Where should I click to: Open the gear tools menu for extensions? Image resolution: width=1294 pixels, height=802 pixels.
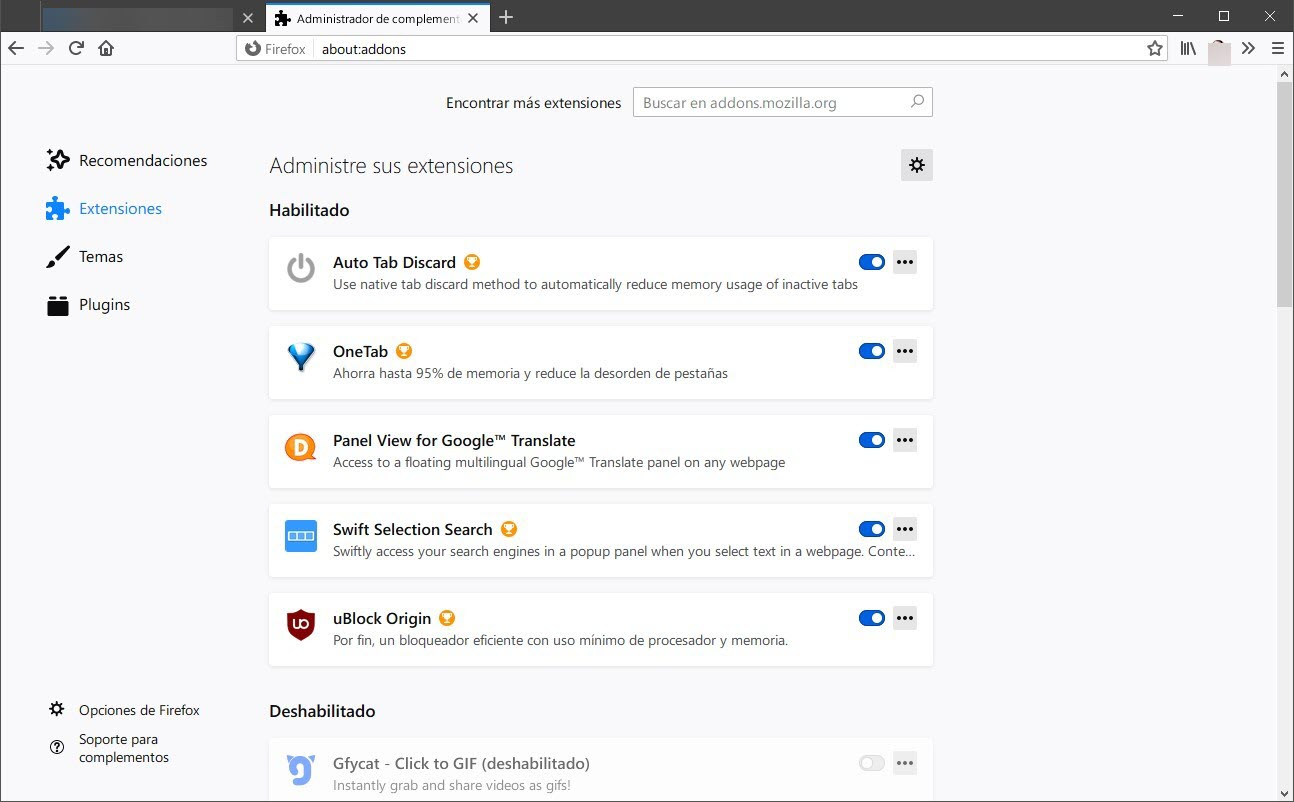click(916, 165)
